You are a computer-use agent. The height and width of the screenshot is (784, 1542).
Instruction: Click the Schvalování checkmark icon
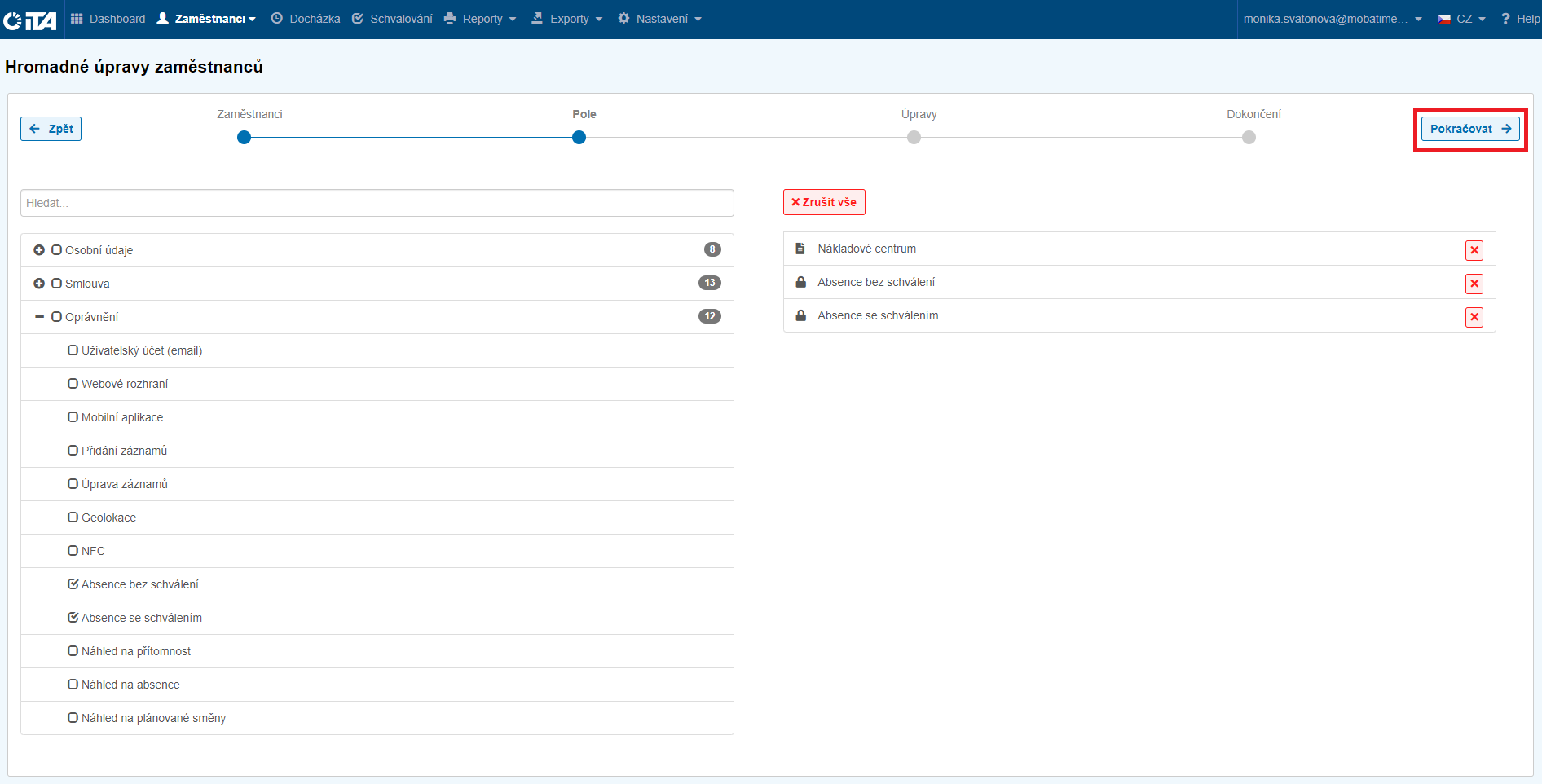click(x=358, y=19)
